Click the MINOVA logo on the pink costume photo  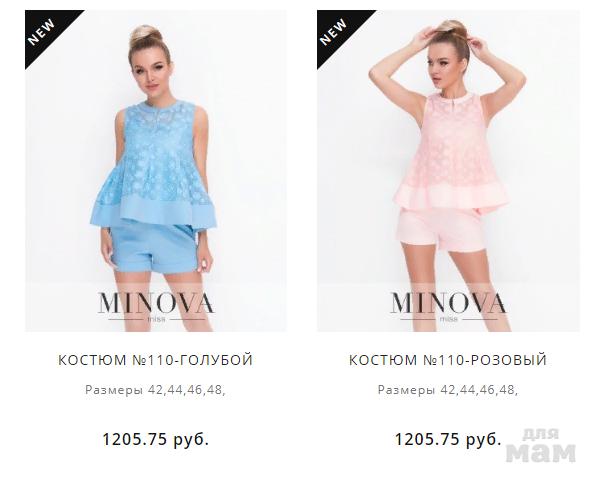click(448, 304)
